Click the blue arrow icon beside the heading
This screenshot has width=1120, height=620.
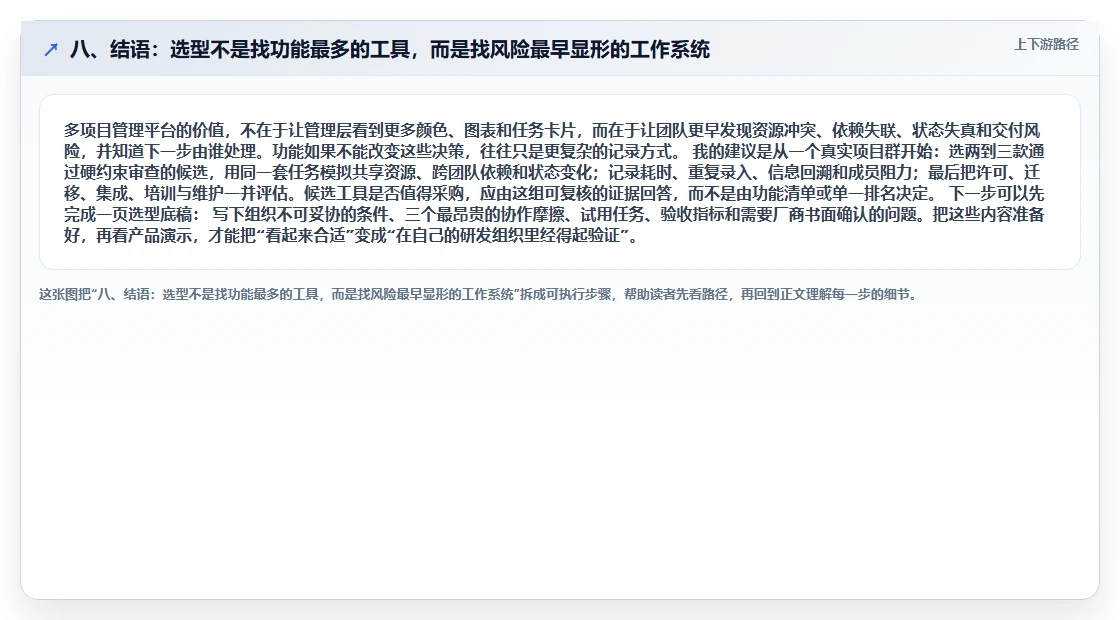pyautogui.click(x=51, y=49)
